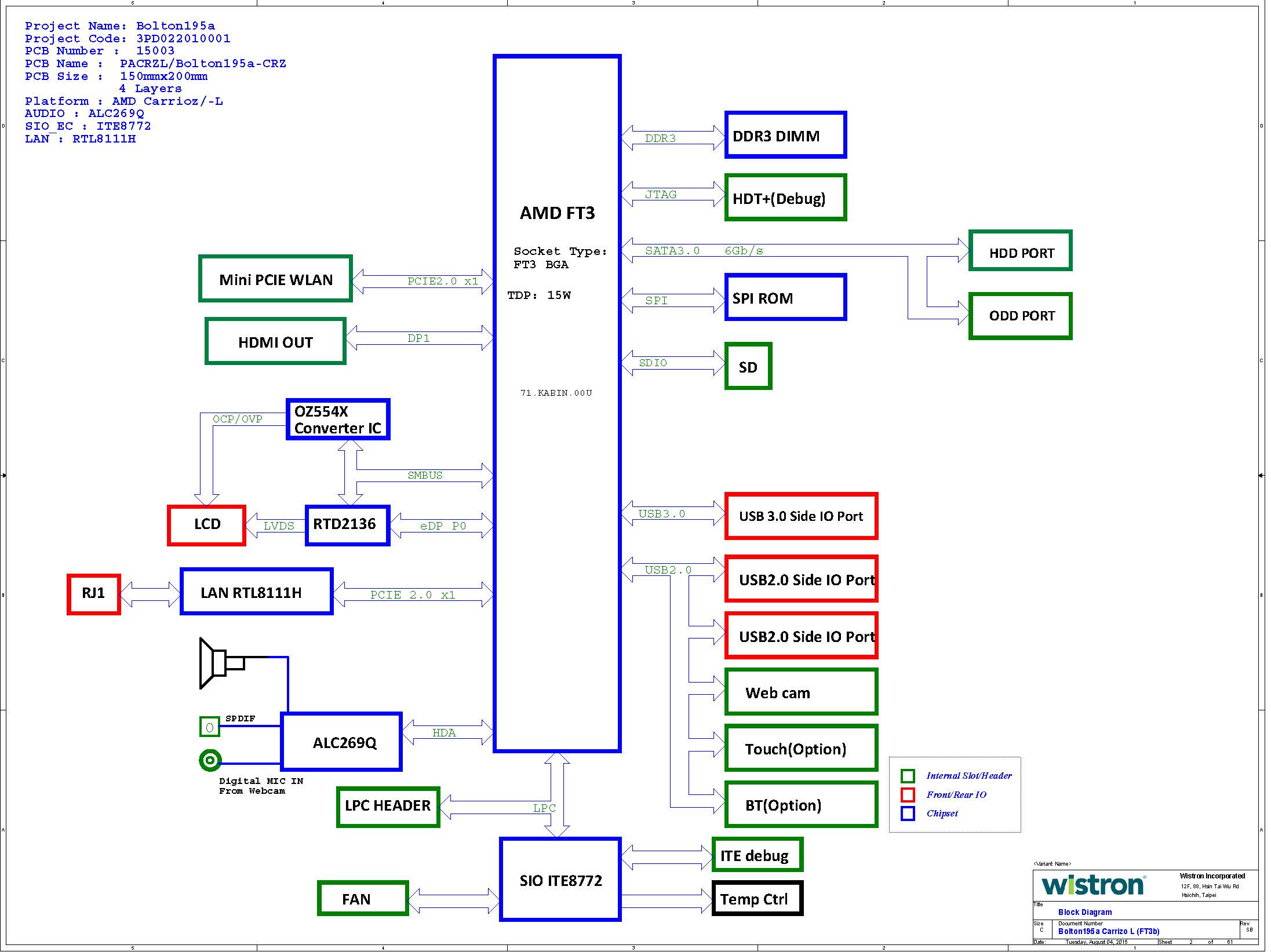Click the USB3.0 bus label

pos(661,514)
